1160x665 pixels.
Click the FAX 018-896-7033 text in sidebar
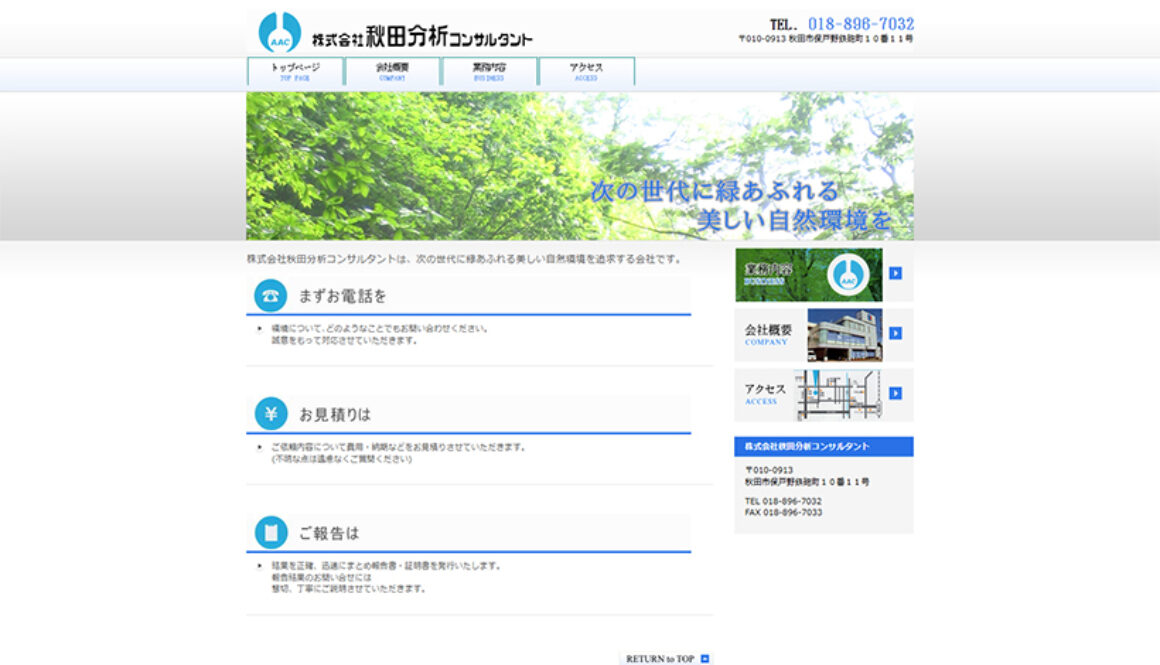783,512
